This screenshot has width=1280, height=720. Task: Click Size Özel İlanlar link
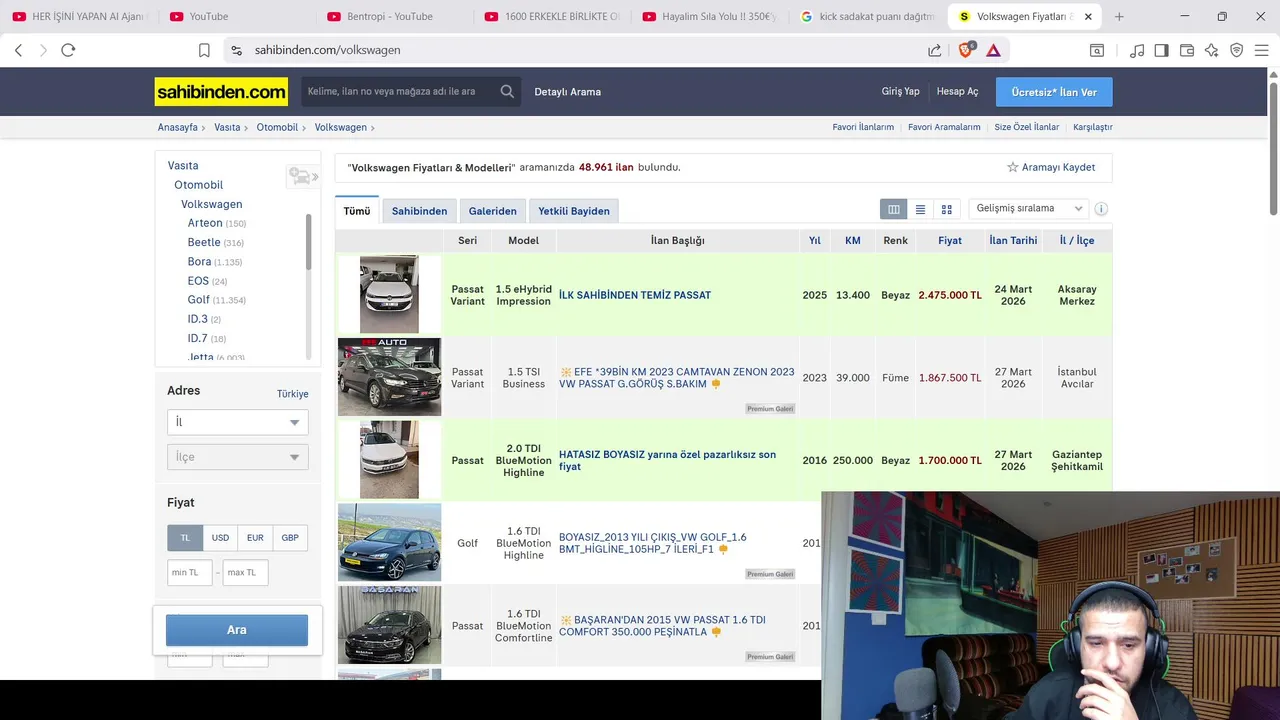tap(1027, 127)
